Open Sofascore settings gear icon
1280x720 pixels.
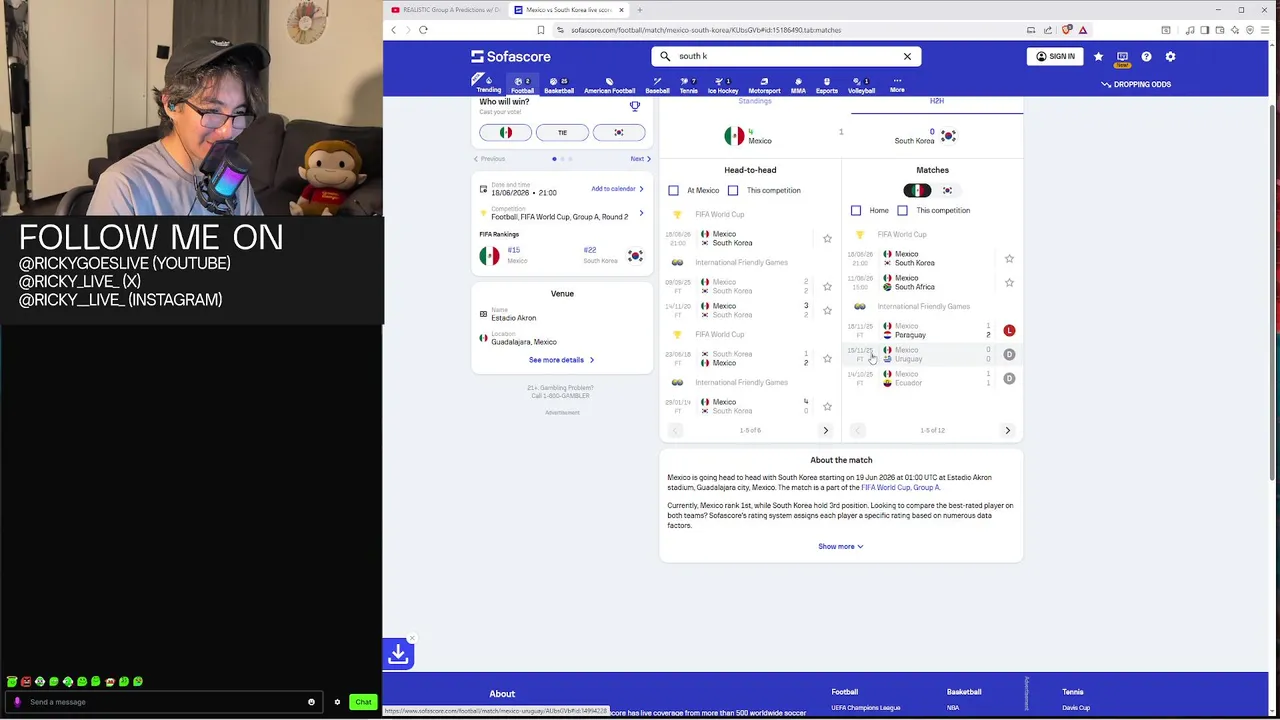(x=1170, y=57)
